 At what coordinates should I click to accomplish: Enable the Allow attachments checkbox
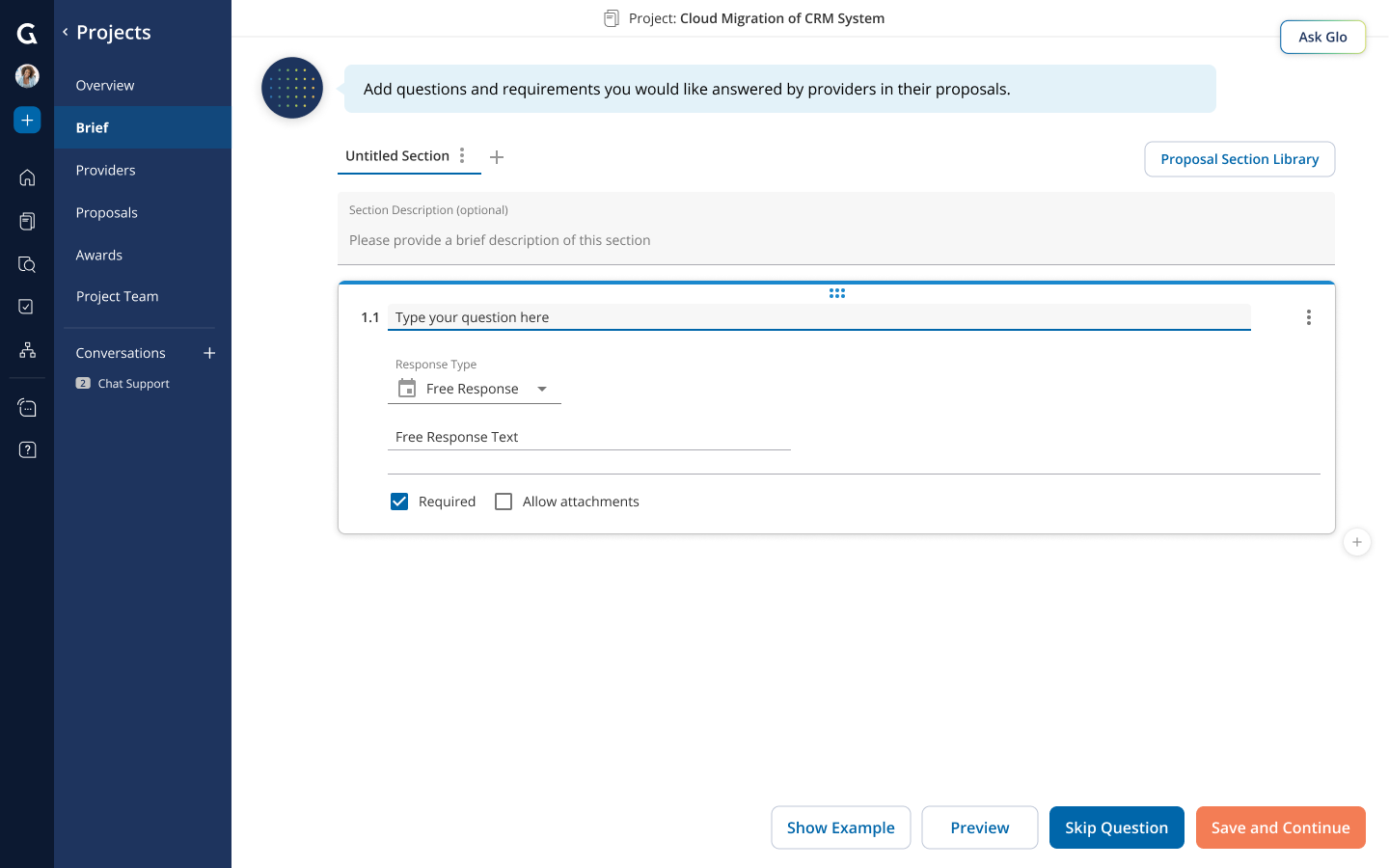pos(504,502)
